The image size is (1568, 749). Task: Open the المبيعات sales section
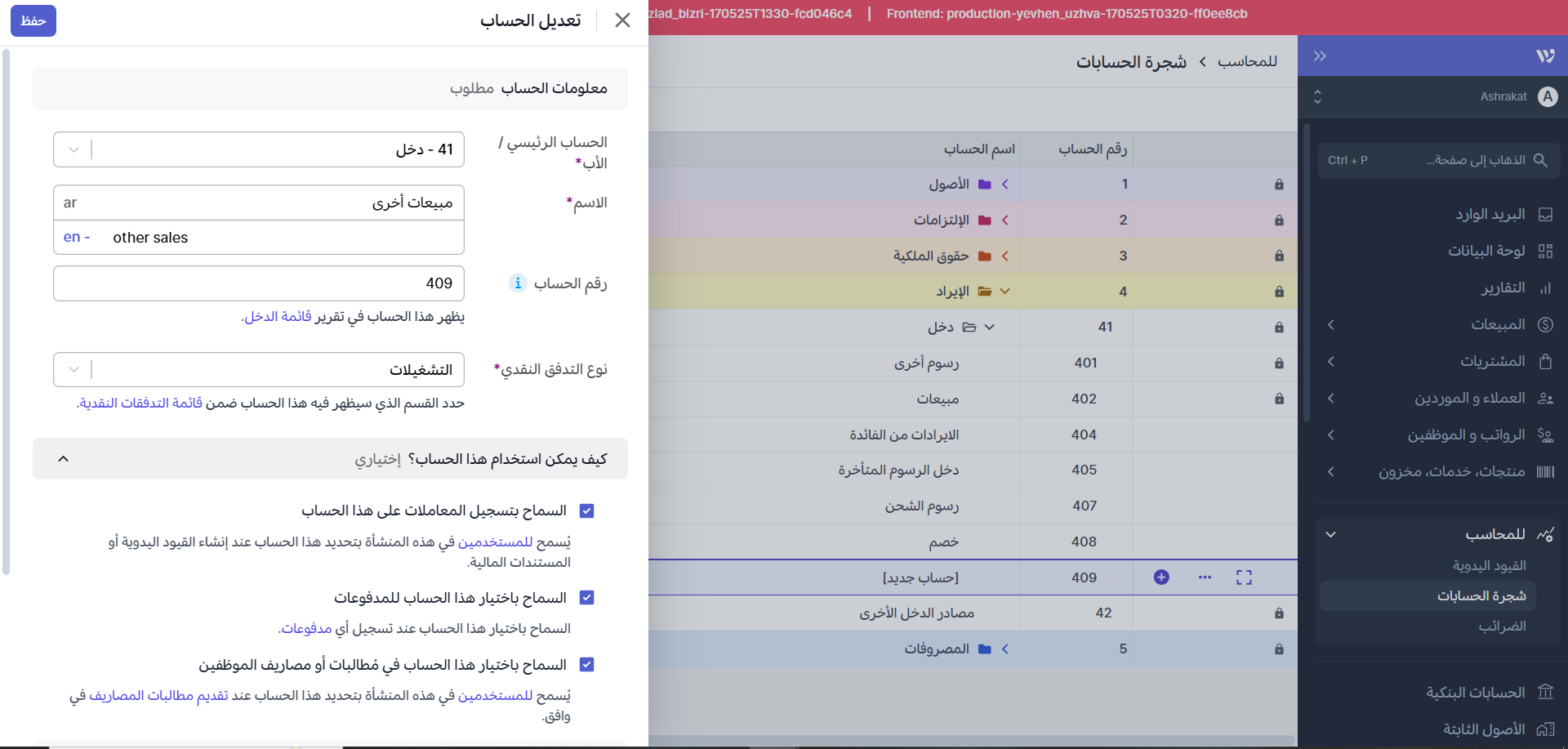[1498, 324]
